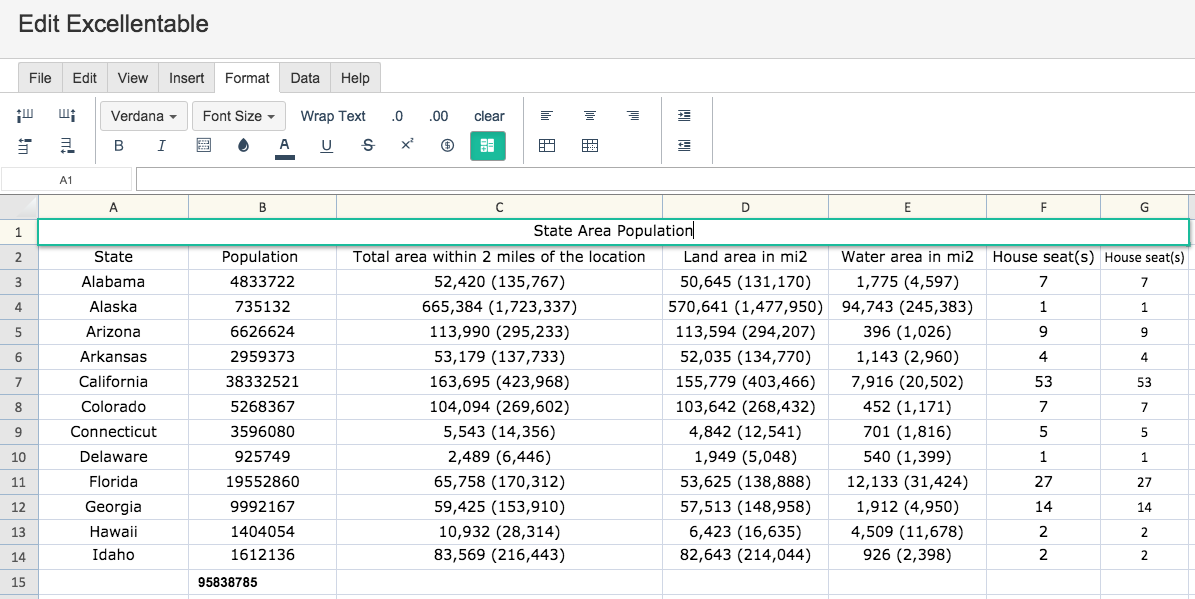Click the superscript icon
The height and width of the screenshot is (599, 1195).
click(x=407, y=146)
